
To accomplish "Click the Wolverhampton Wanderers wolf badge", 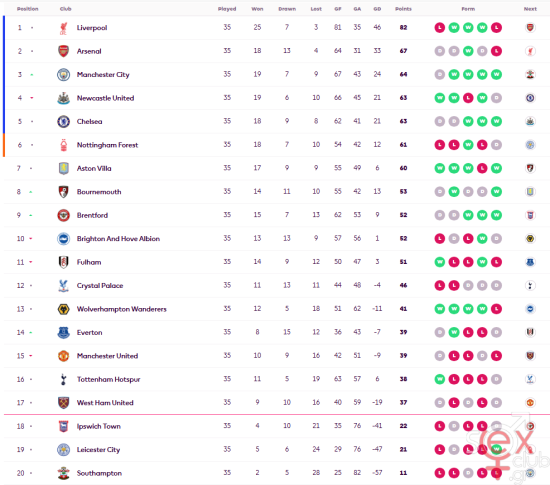I will point(63,309).
